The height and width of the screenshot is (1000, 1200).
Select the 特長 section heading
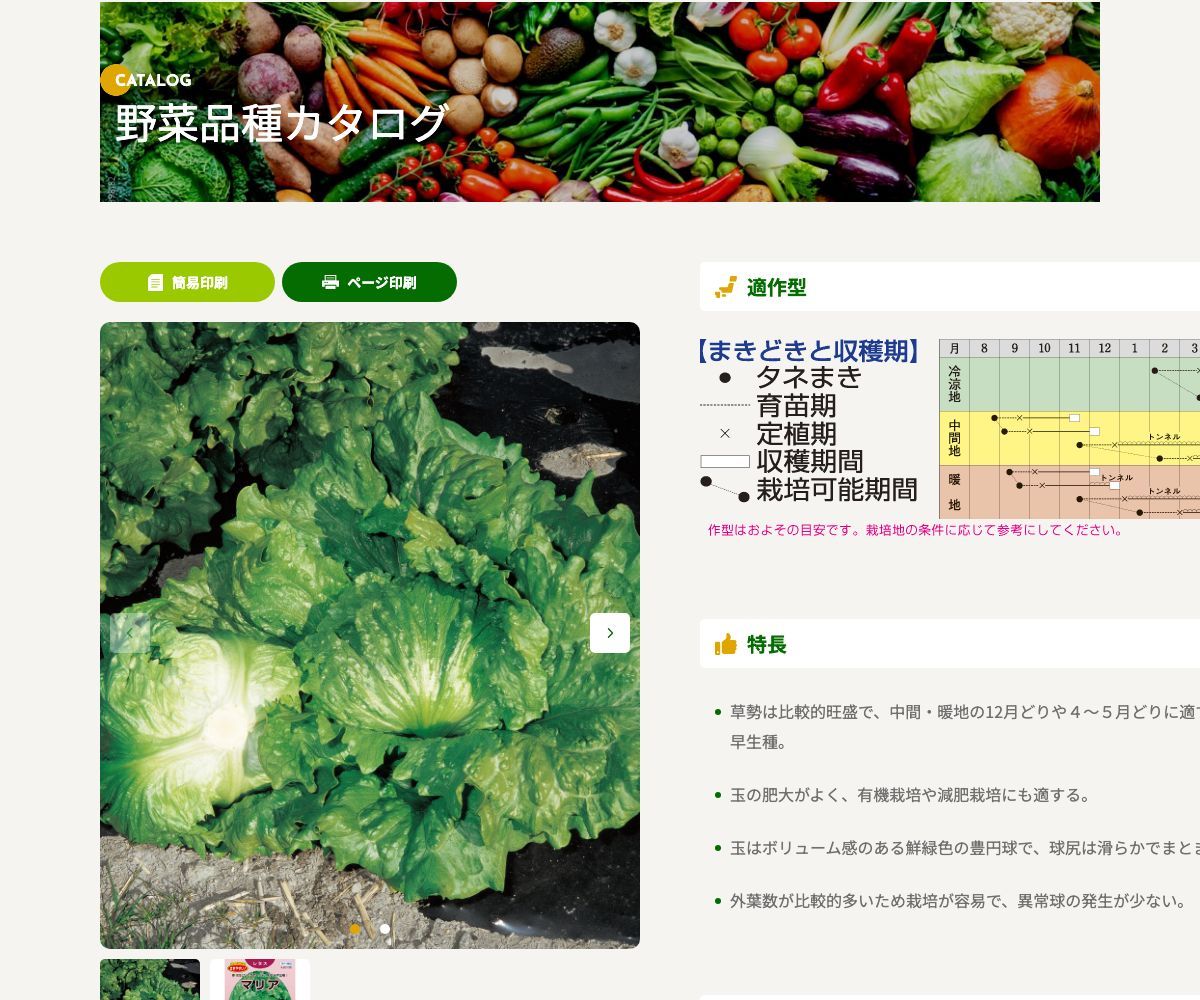[767, 645]
